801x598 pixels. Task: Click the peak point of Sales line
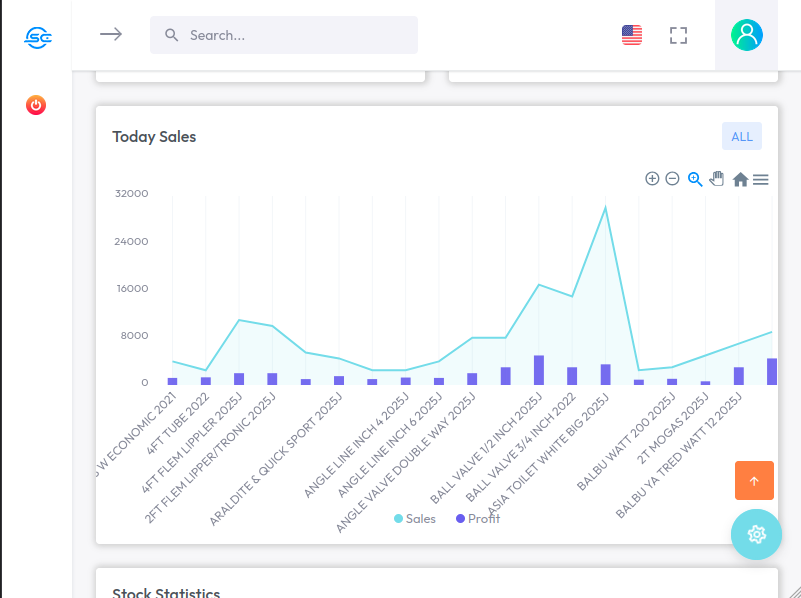click(605, 208)
